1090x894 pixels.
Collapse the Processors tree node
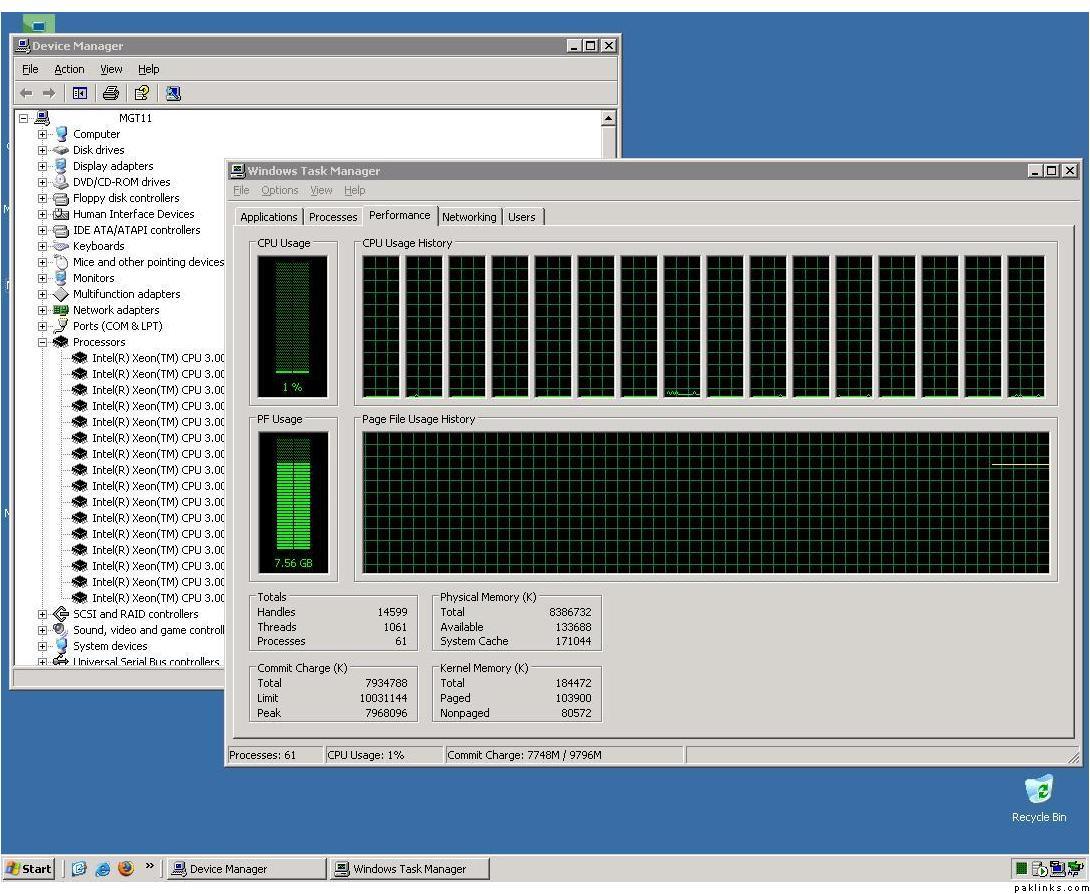[x=42, y=342]
